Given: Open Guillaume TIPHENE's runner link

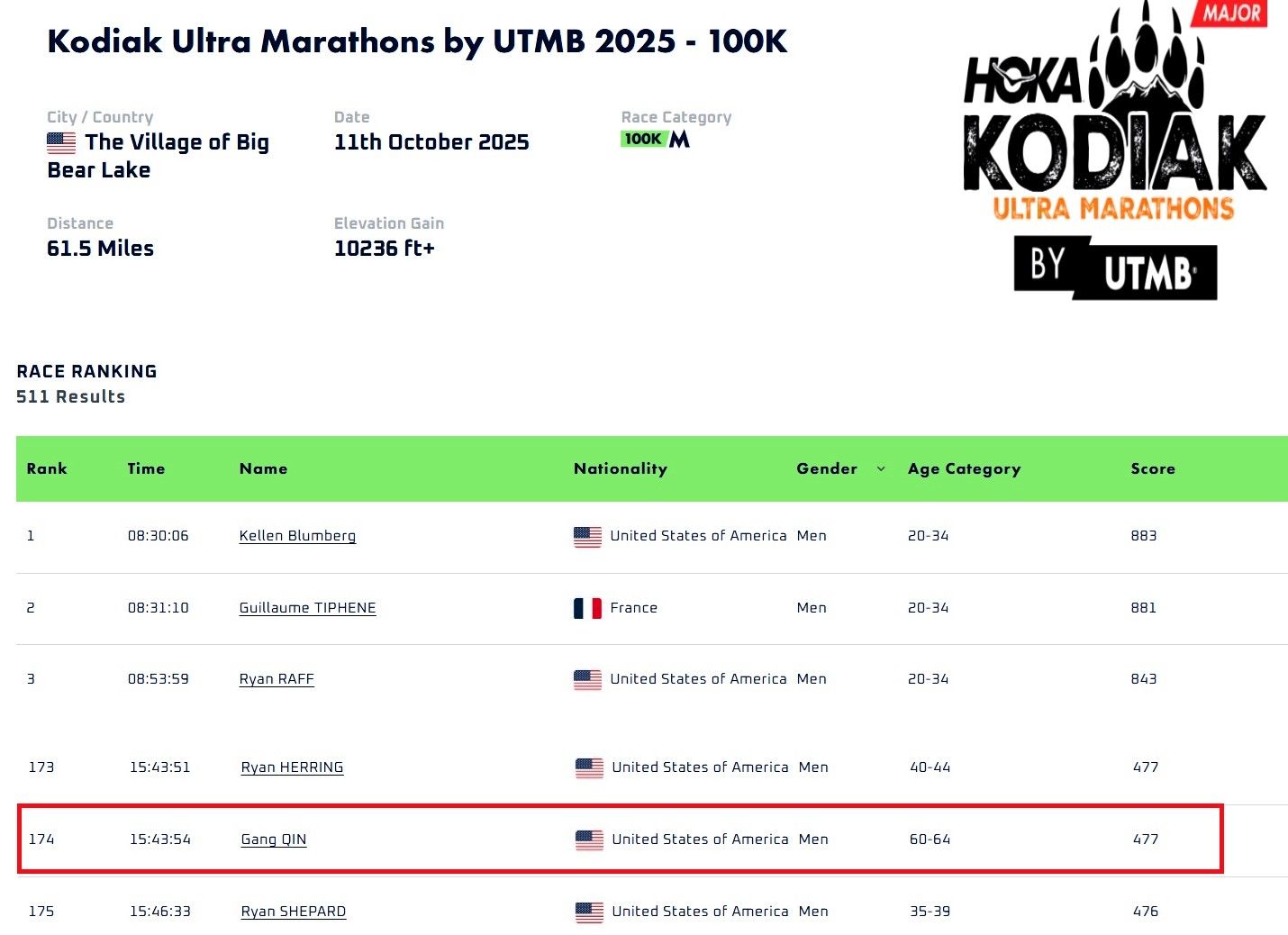Looking at the screenshot, I should coord(307,608).
